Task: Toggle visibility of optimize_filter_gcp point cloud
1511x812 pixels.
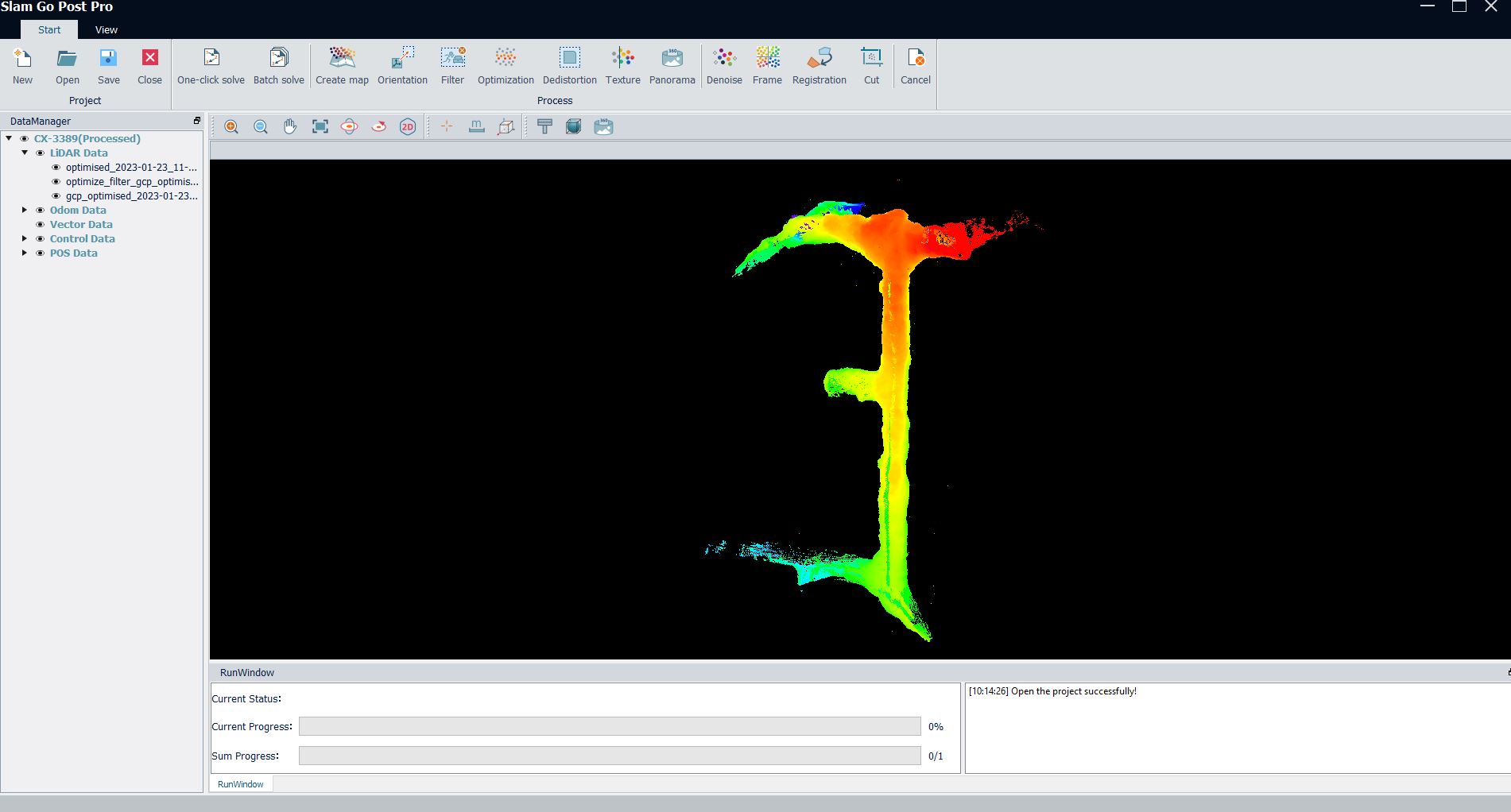Action: click(x=56, y=182)
